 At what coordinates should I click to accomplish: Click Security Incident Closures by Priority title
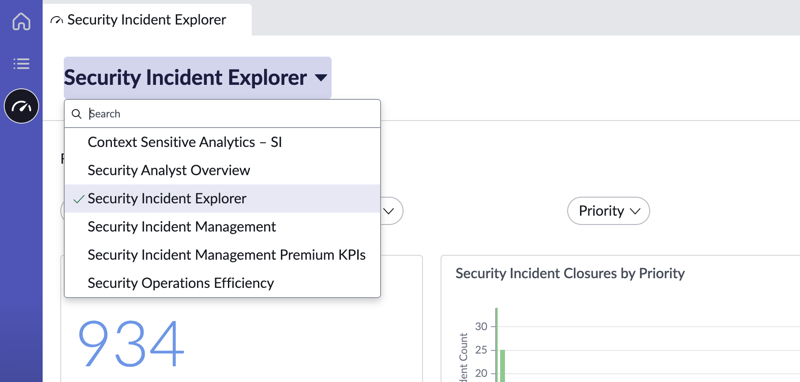570,273
